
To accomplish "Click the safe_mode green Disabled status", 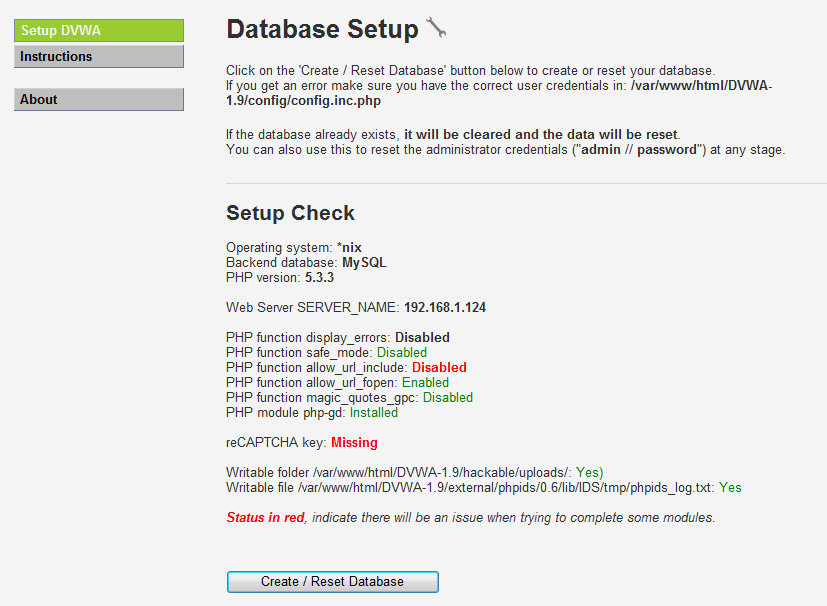I will click(401, 352).
